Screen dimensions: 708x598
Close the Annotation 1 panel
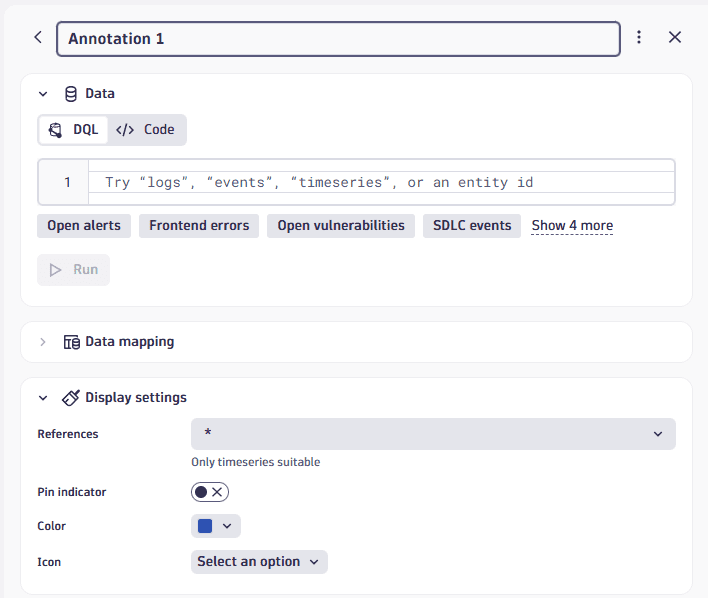pos(675,37)
